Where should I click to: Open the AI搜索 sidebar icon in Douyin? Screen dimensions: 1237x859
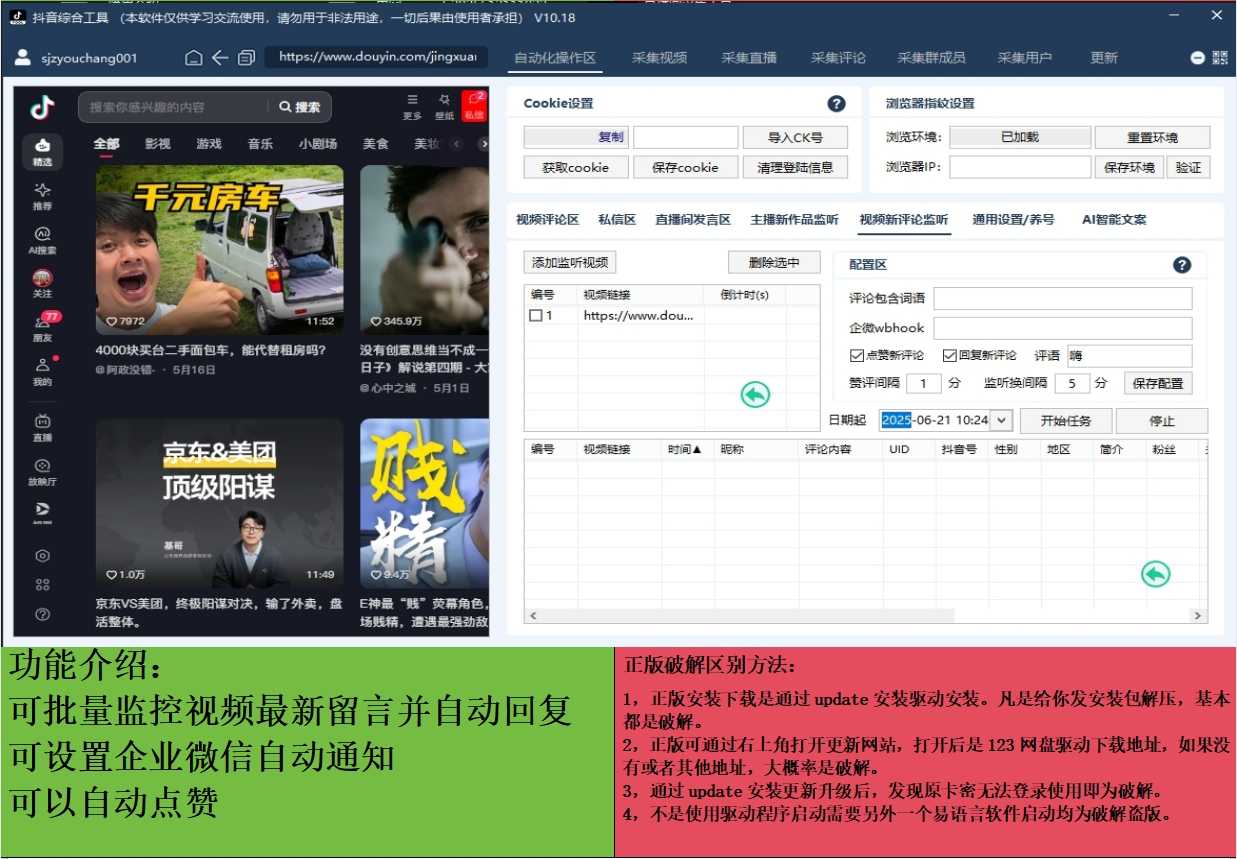click(42, 239)
